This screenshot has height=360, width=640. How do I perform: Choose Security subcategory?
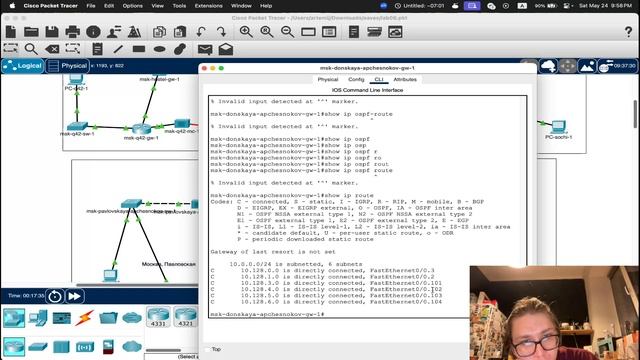tap(108, 347)
